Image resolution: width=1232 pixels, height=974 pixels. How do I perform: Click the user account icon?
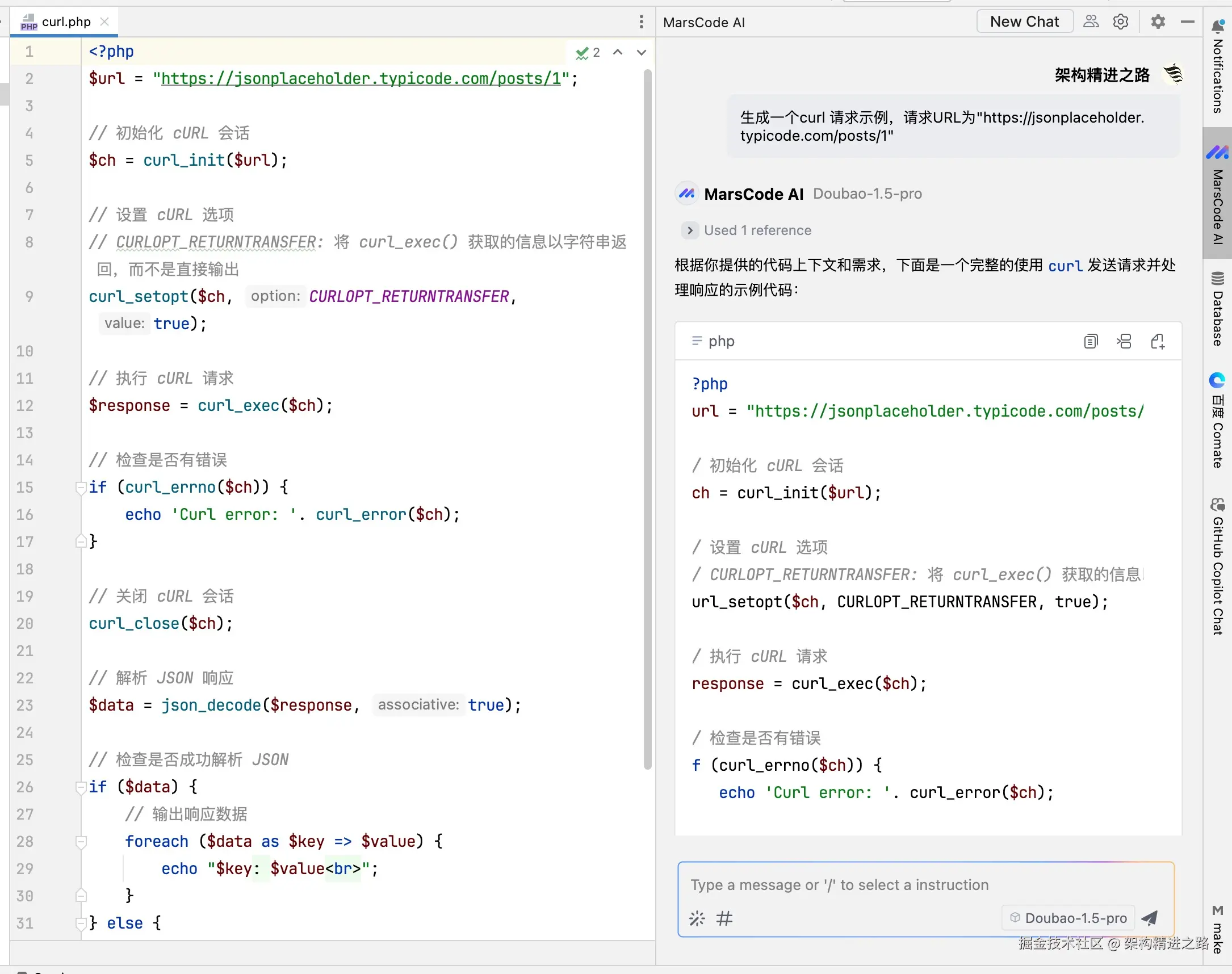[x=1091, y=22]
